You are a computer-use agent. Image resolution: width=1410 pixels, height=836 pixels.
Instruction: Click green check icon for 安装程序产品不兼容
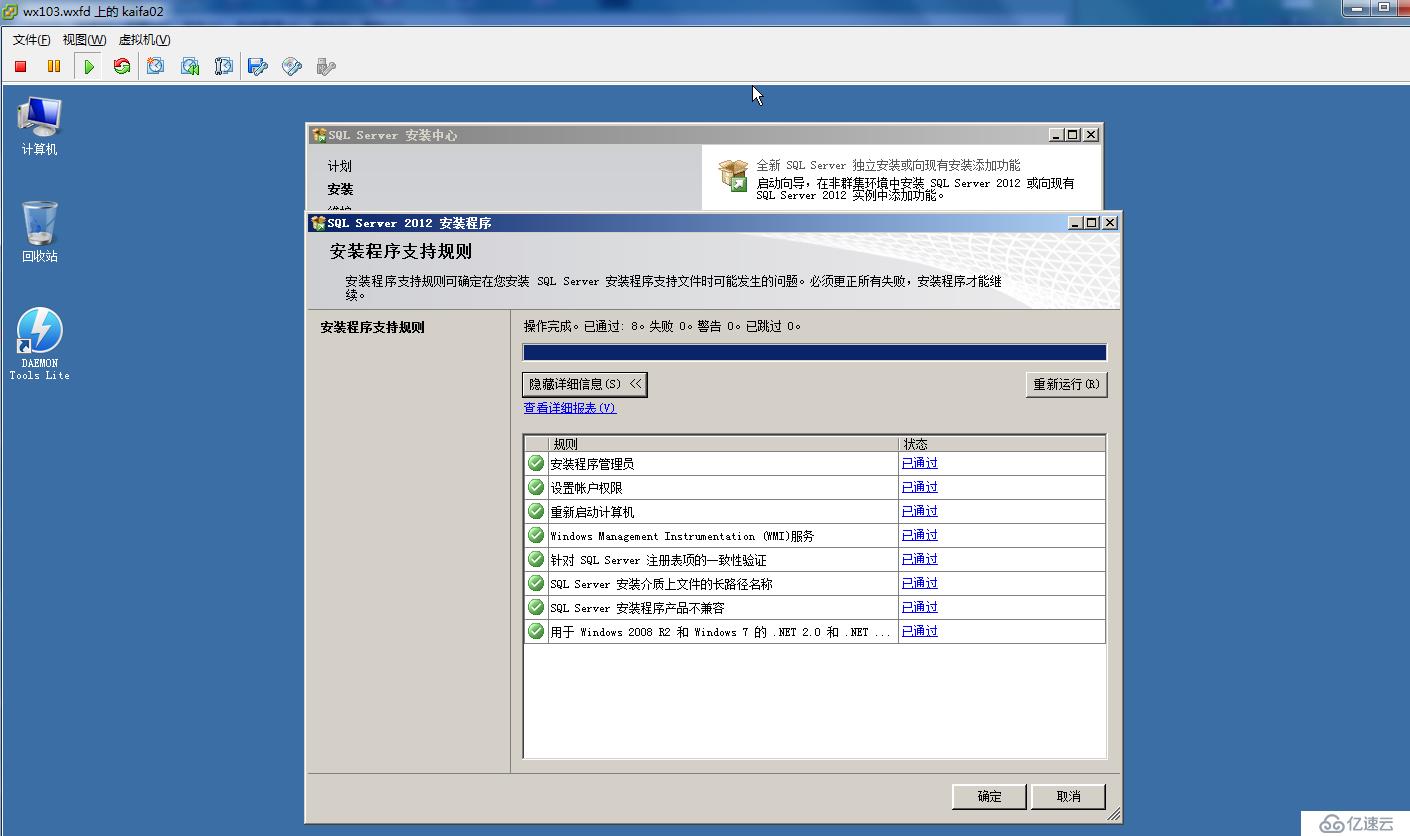click(536, 607)
